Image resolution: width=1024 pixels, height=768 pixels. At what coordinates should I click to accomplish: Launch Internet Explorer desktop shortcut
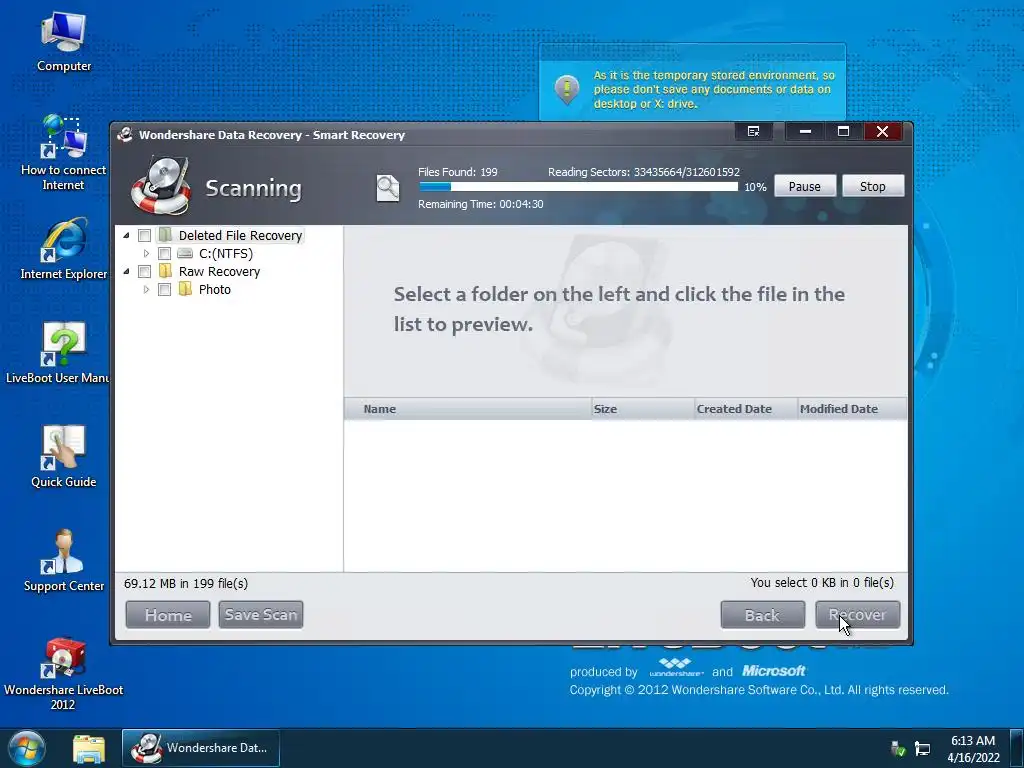[x=63, y=249]
